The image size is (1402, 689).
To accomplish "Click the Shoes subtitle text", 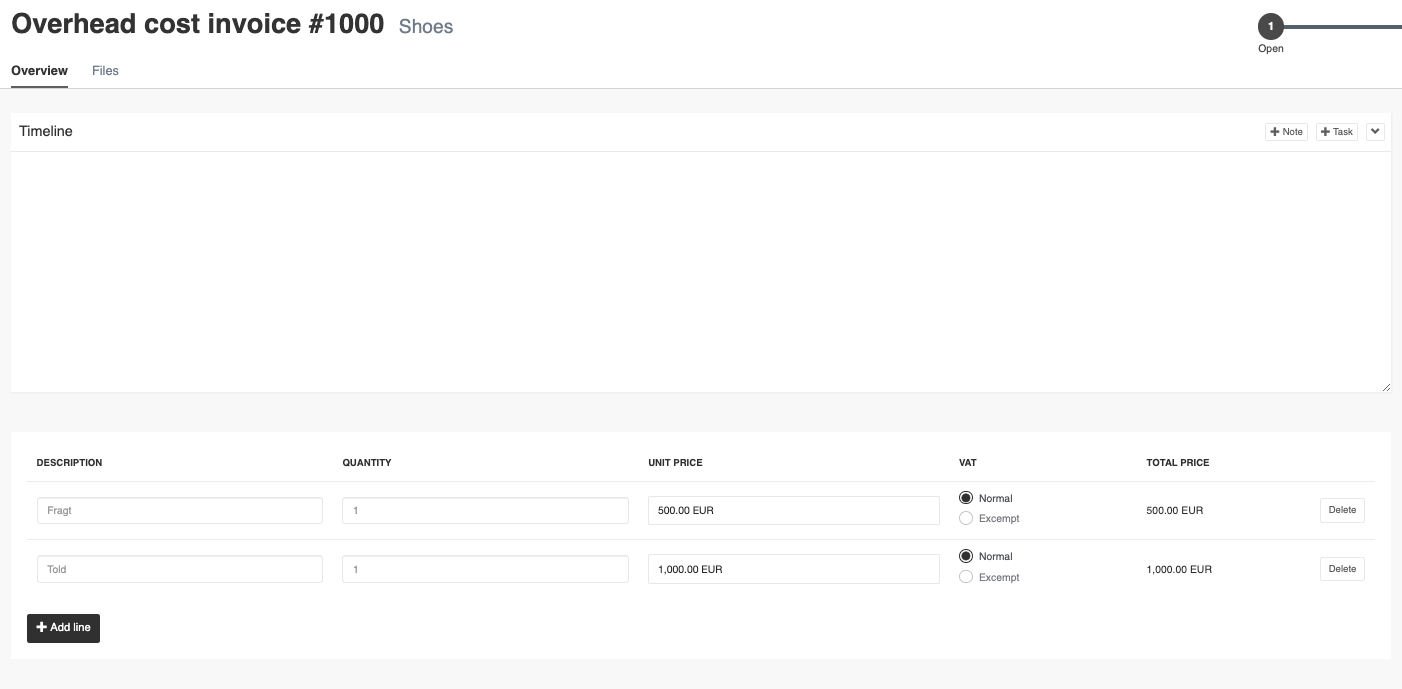I will (x=426, y=27).
